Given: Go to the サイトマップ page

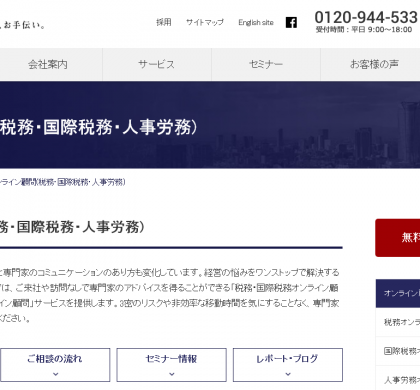Looking at the screenshot, I should pos(205,22).
